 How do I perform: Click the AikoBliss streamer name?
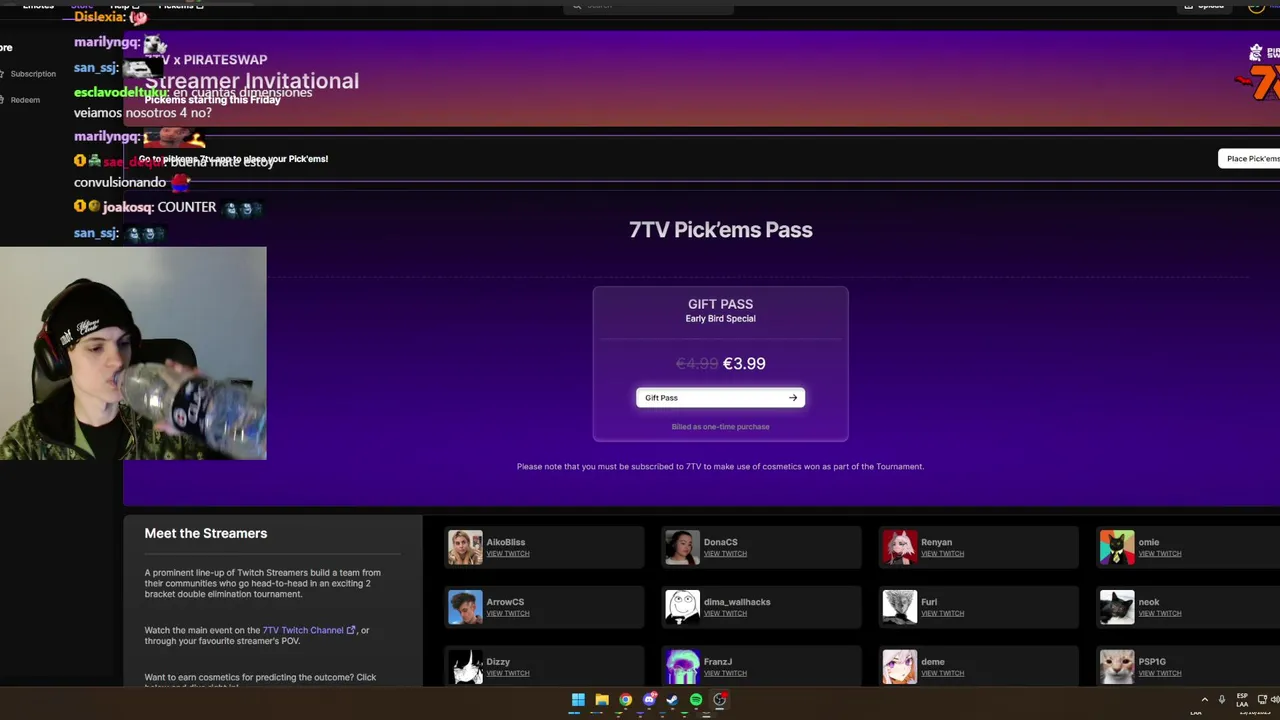pos(505,542)
